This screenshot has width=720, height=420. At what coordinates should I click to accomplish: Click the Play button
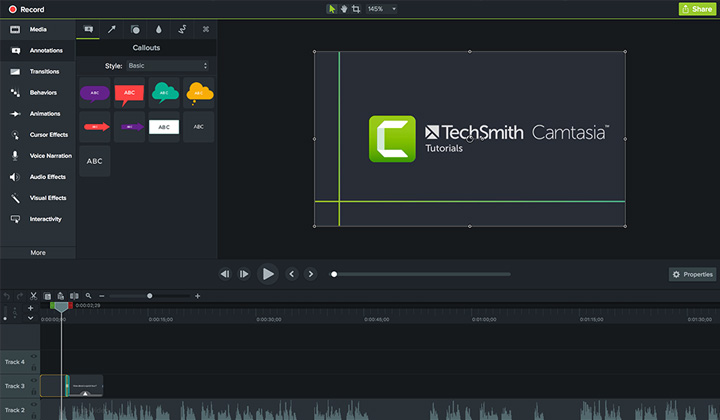click(x=268, y=274)
